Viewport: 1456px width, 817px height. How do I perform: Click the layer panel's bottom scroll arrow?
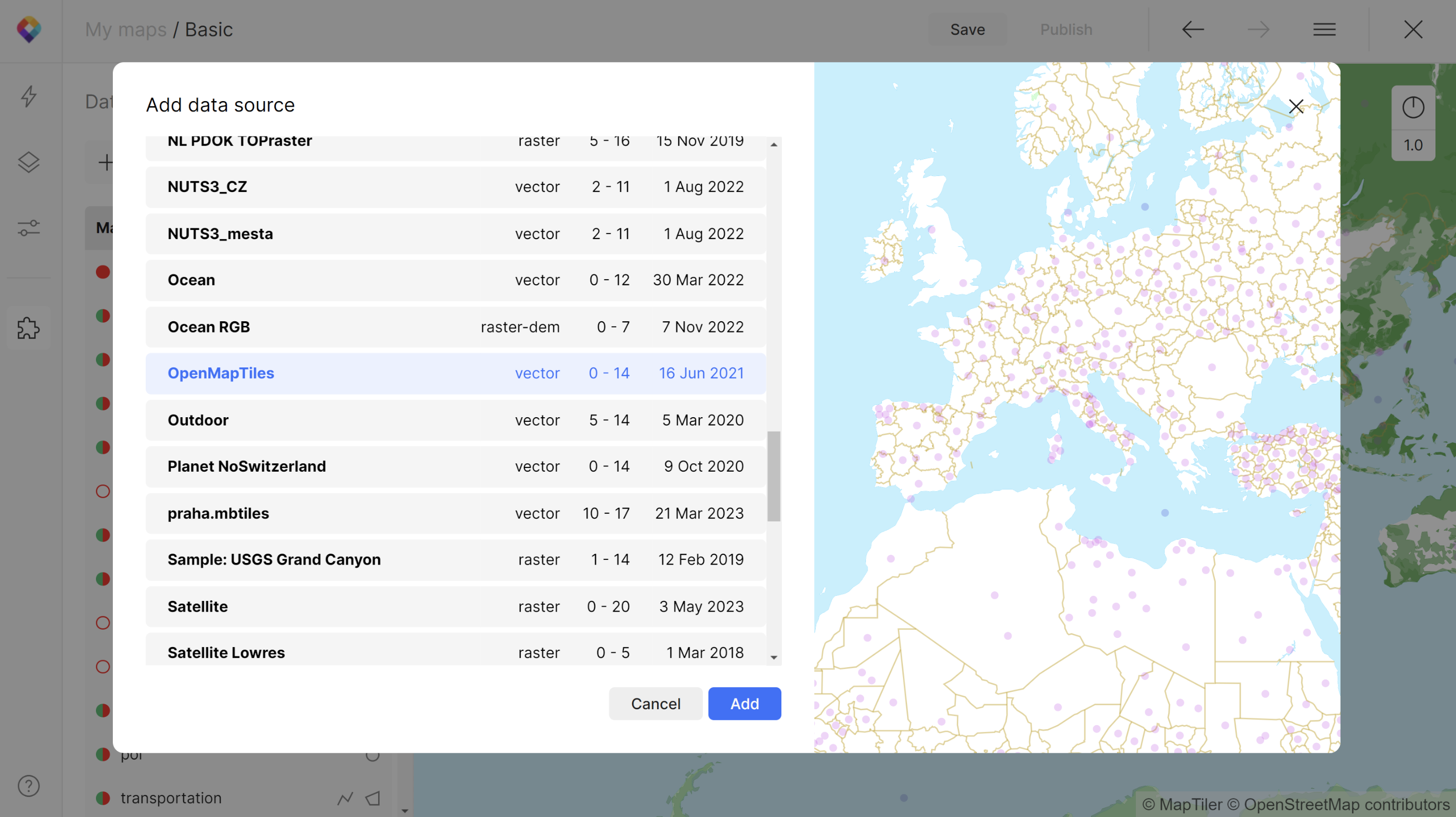405,810
